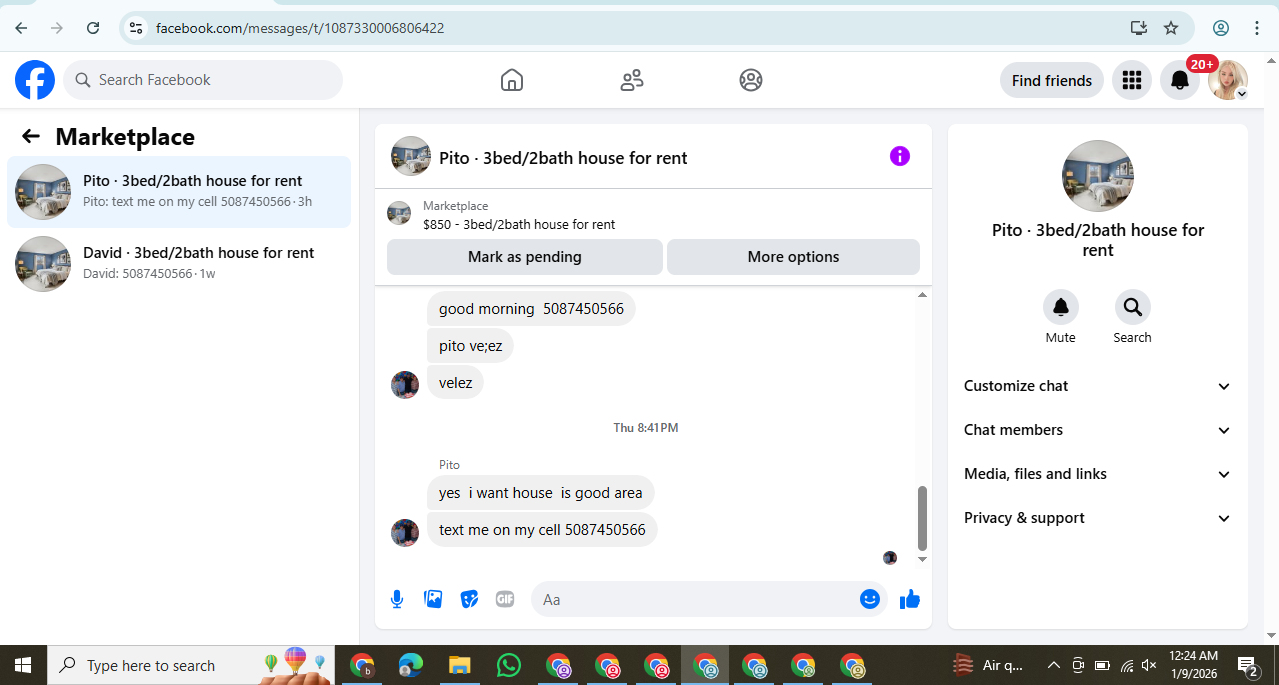
Task: Open Windows Start menu
Action: 23,665
